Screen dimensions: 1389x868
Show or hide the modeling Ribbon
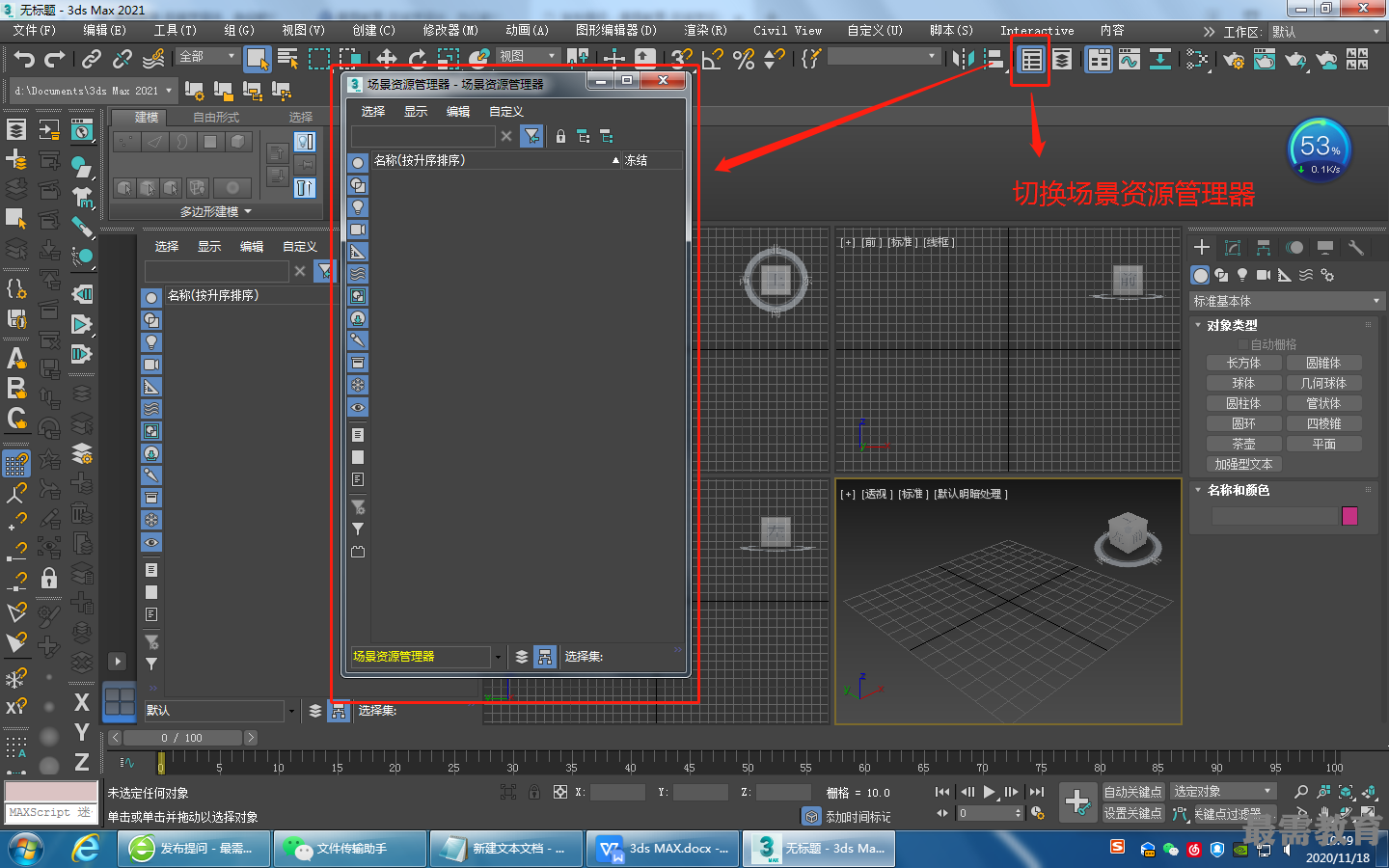[1099, 60]
